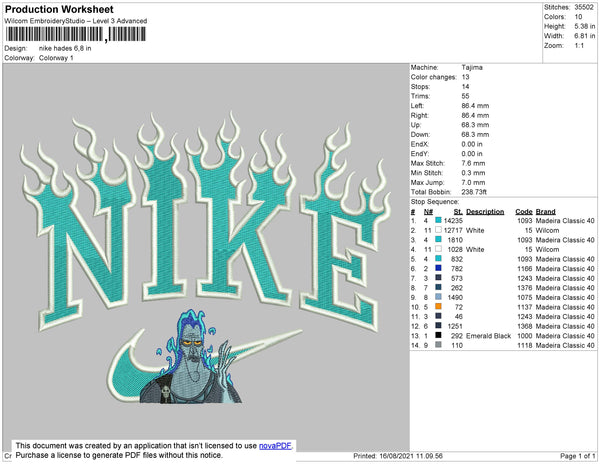This screenshot has height=464, width=600.
Task: Click the Stitches count 35502
Action: pyautogui.click(x=584, y=7)
